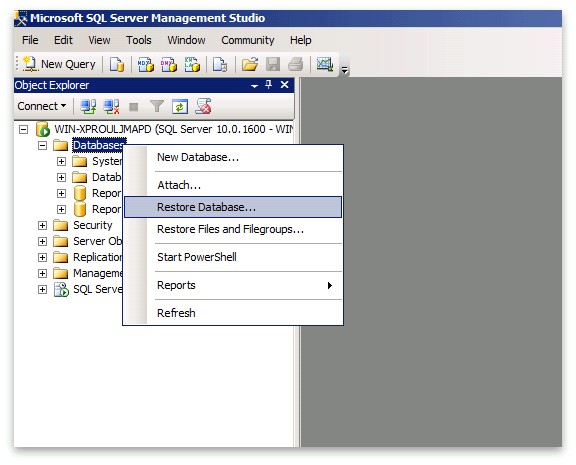Image resolution: width=576 pixels, height=465 pixels.
Task: Click the Analysis Services MDX Query icon
Action: pos(145,64)
